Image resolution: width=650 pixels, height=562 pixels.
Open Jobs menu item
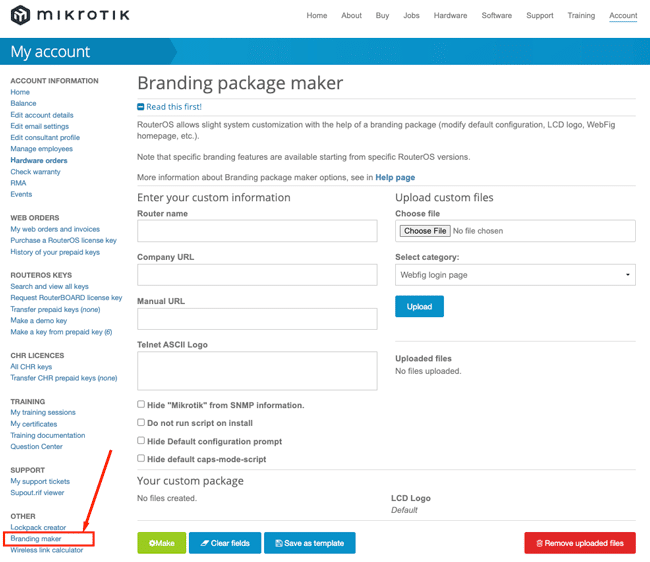pyautogui.click(x=411, y=16)
